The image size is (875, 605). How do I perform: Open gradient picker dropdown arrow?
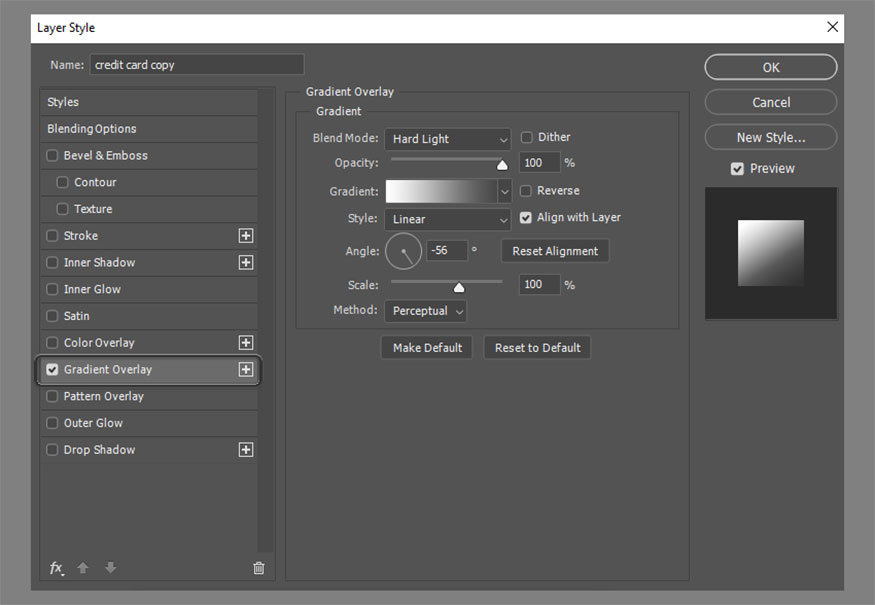(504, 191)
